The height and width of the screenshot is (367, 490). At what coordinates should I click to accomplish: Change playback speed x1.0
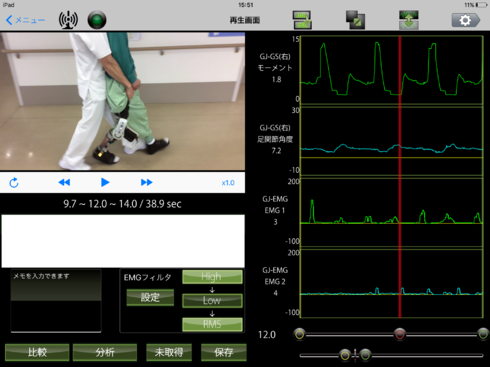[x=228, y=183]
